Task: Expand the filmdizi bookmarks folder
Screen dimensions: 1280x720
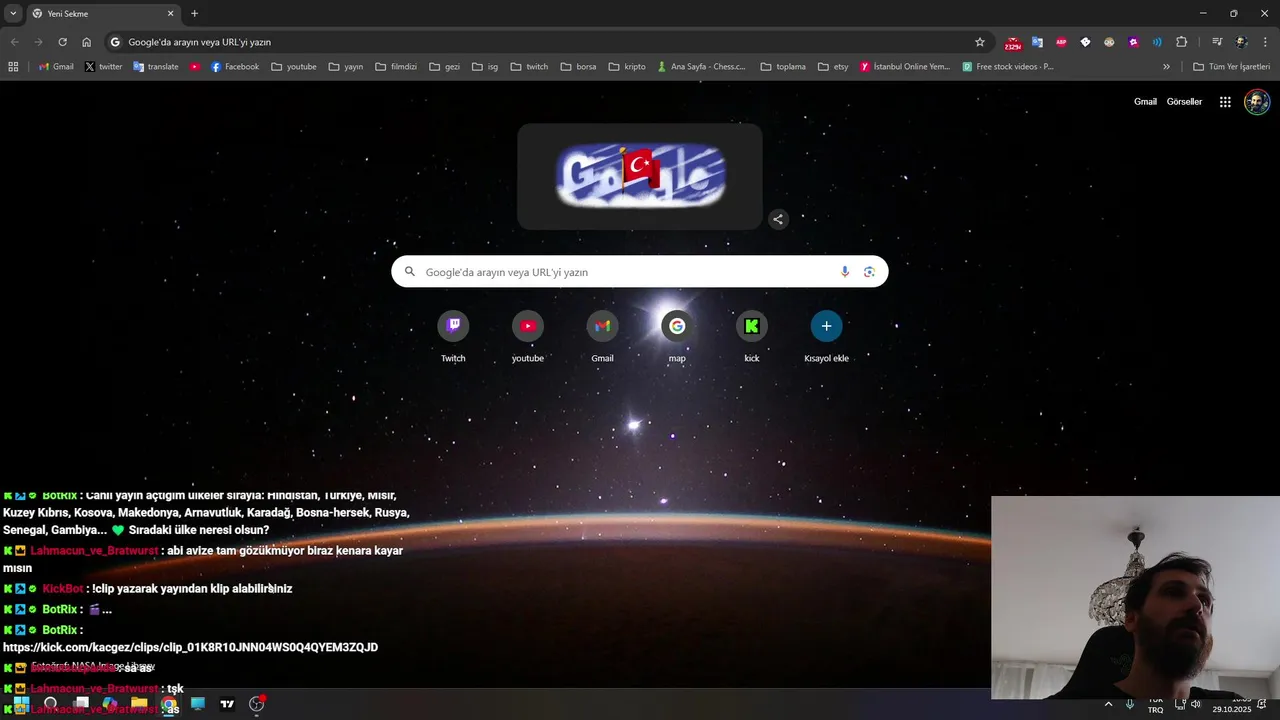Action: tap(396, 67)
